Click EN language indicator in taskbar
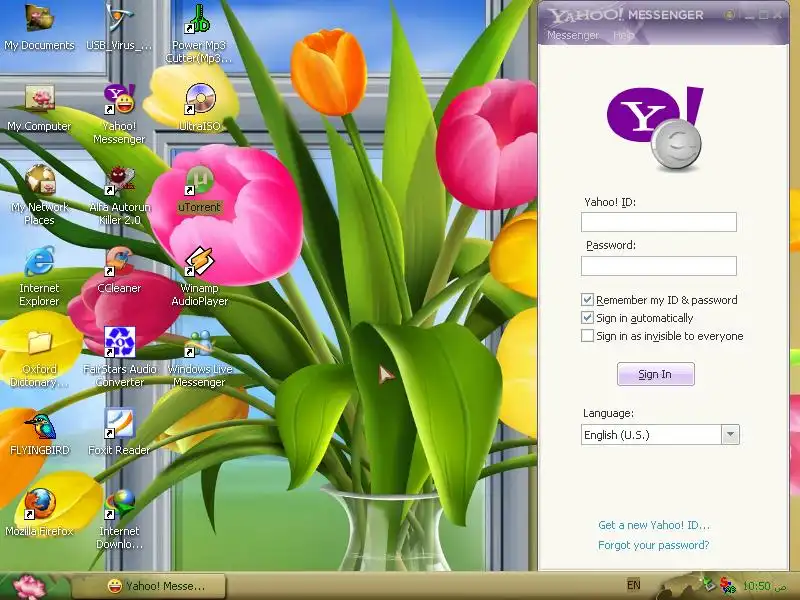This screenshot has height=600, width=800. pyautogui.click(x=633, y=585)
